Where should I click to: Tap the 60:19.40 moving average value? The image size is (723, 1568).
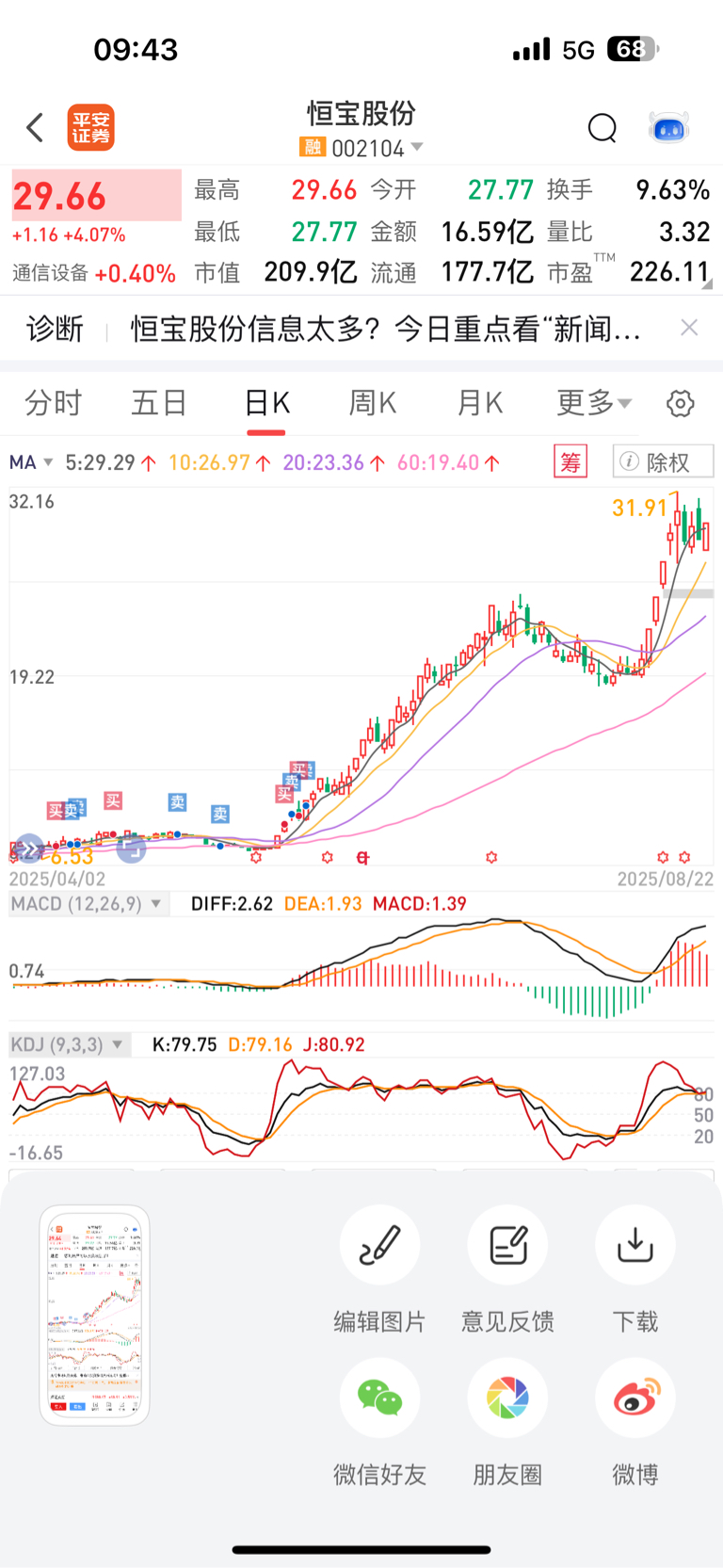click(x=439, y=462)
